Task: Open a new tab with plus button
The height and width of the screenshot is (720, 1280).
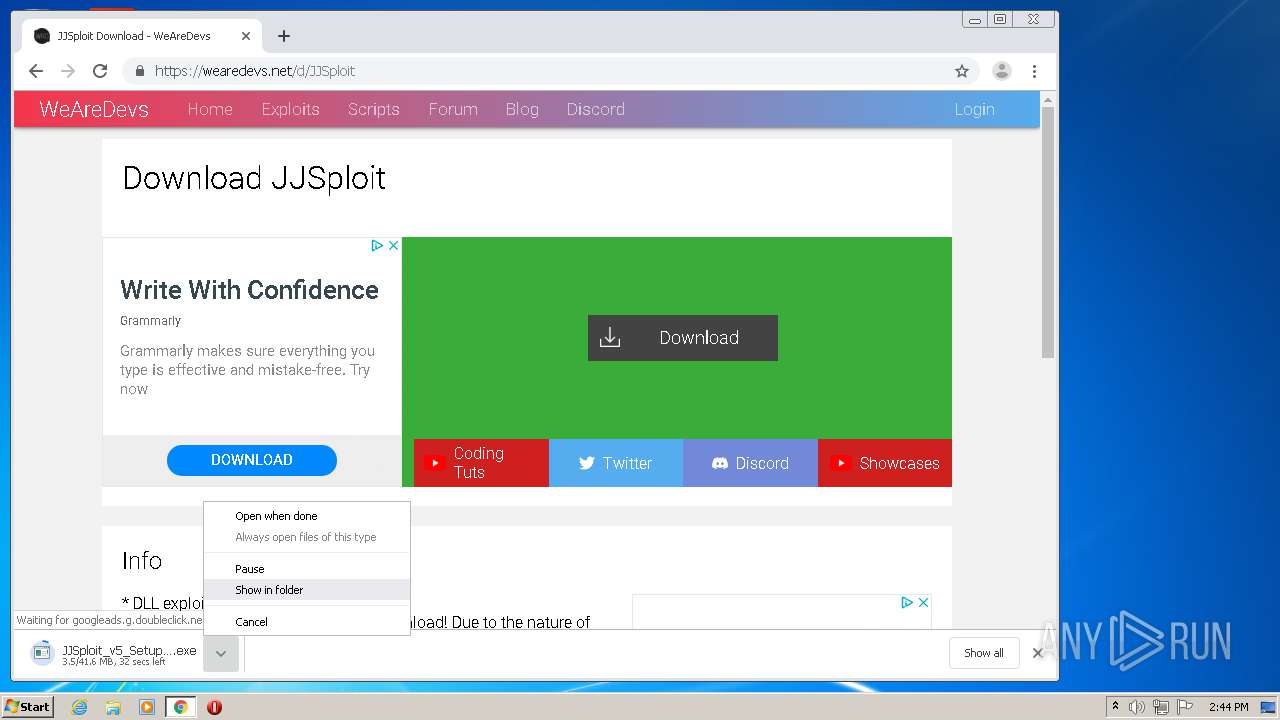Action: [x=284, y=36]
